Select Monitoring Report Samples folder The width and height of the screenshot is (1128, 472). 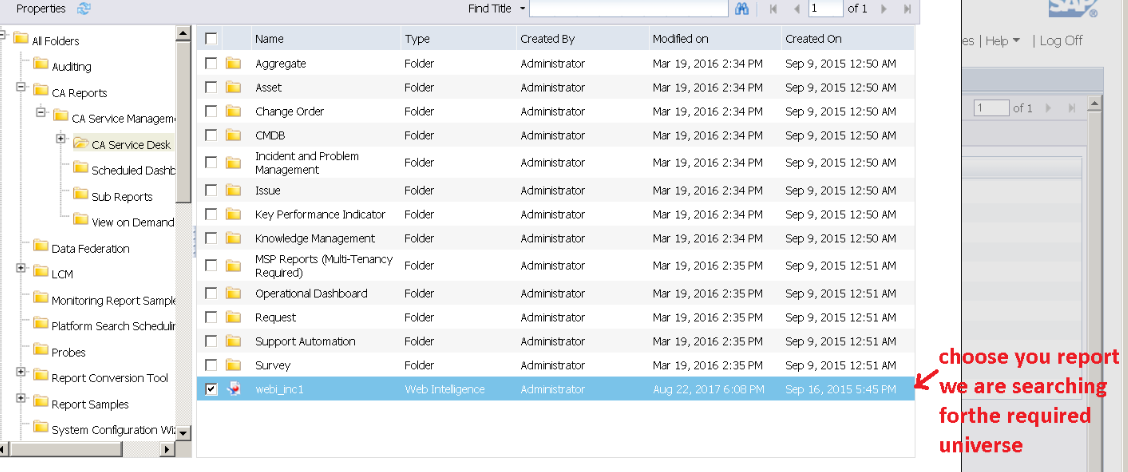point(114,301)
